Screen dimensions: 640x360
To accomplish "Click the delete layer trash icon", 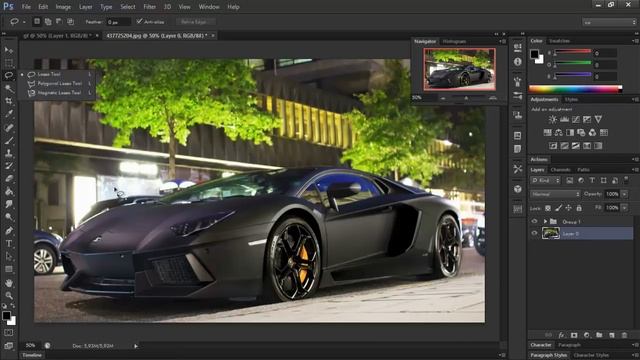I will [624, 335].
